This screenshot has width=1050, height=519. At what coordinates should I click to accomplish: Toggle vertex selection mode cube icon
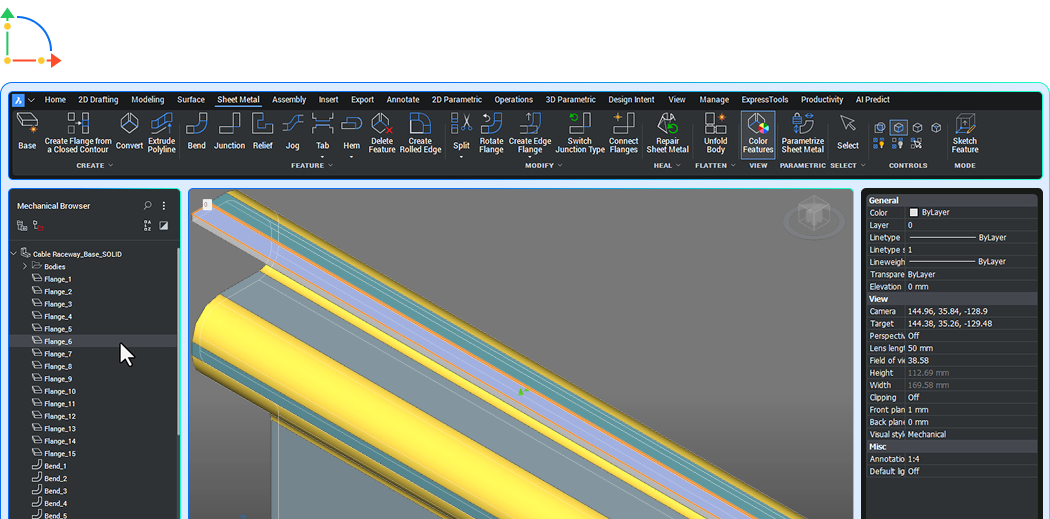(936, 127)
